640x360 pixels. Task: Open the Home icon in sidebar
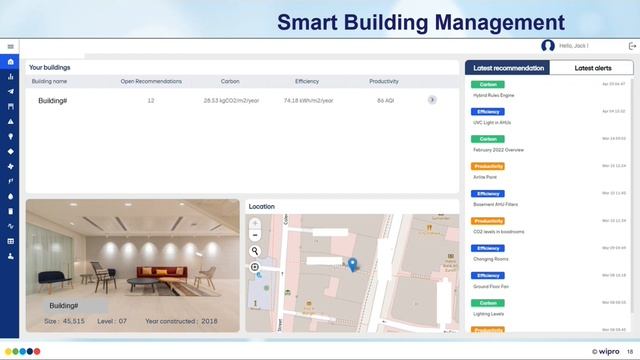pyautogui.click(x=11, y=62)
